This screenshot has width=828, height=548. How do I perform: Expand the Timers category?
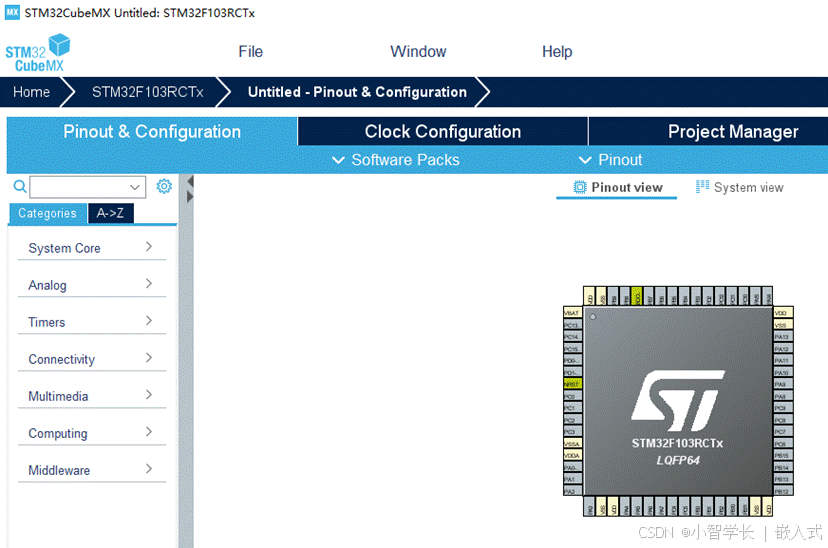(92, 322)
